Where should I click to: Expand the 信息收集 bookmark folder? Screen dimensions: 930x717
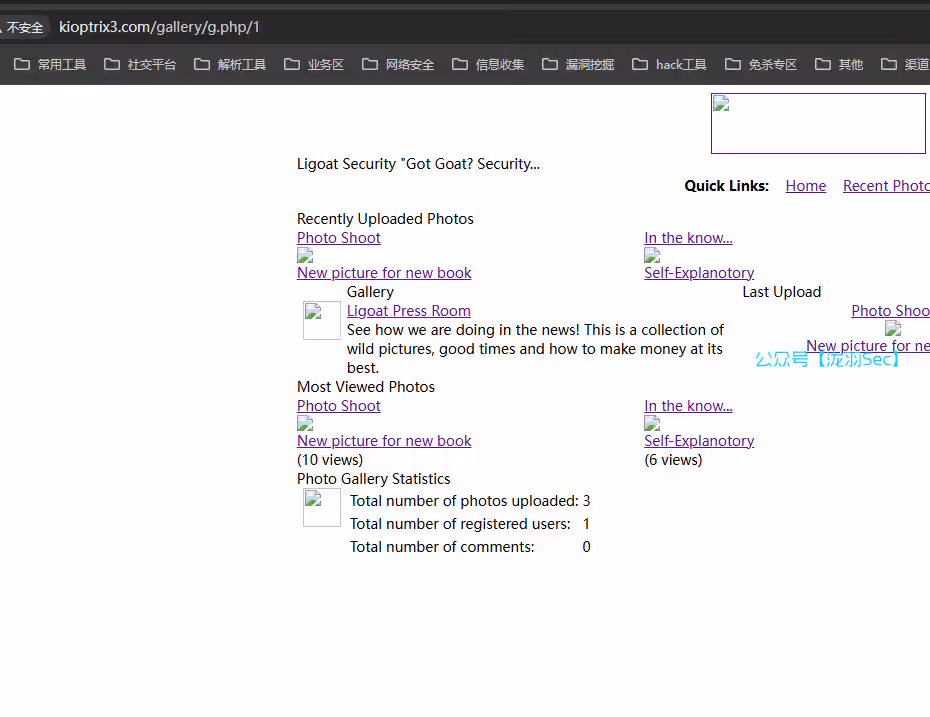[488, 65]
